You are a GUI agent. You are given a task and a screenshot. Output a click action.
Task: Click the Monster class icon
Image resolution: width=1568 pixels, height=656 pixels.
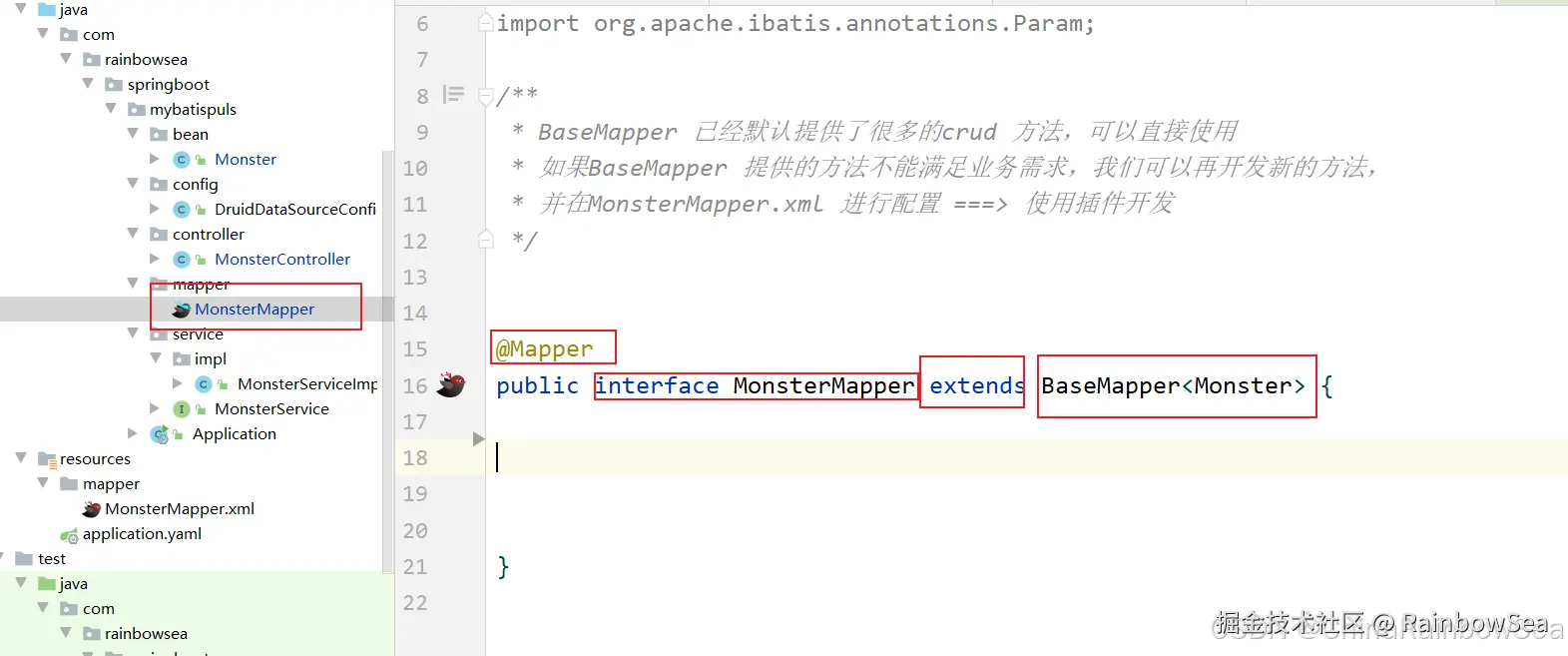tap(181, 160)
